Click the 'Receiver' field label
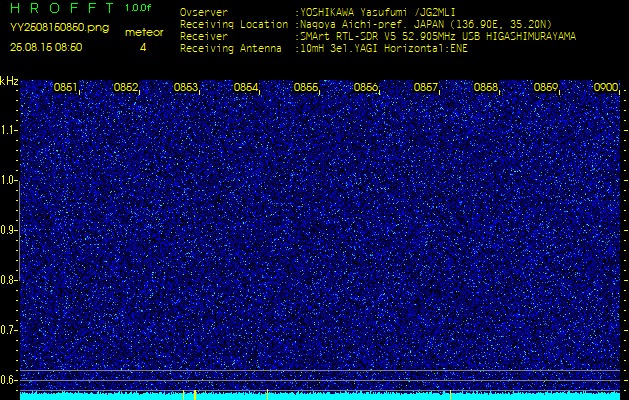The image size is (629, 400). tap(204, 37)
